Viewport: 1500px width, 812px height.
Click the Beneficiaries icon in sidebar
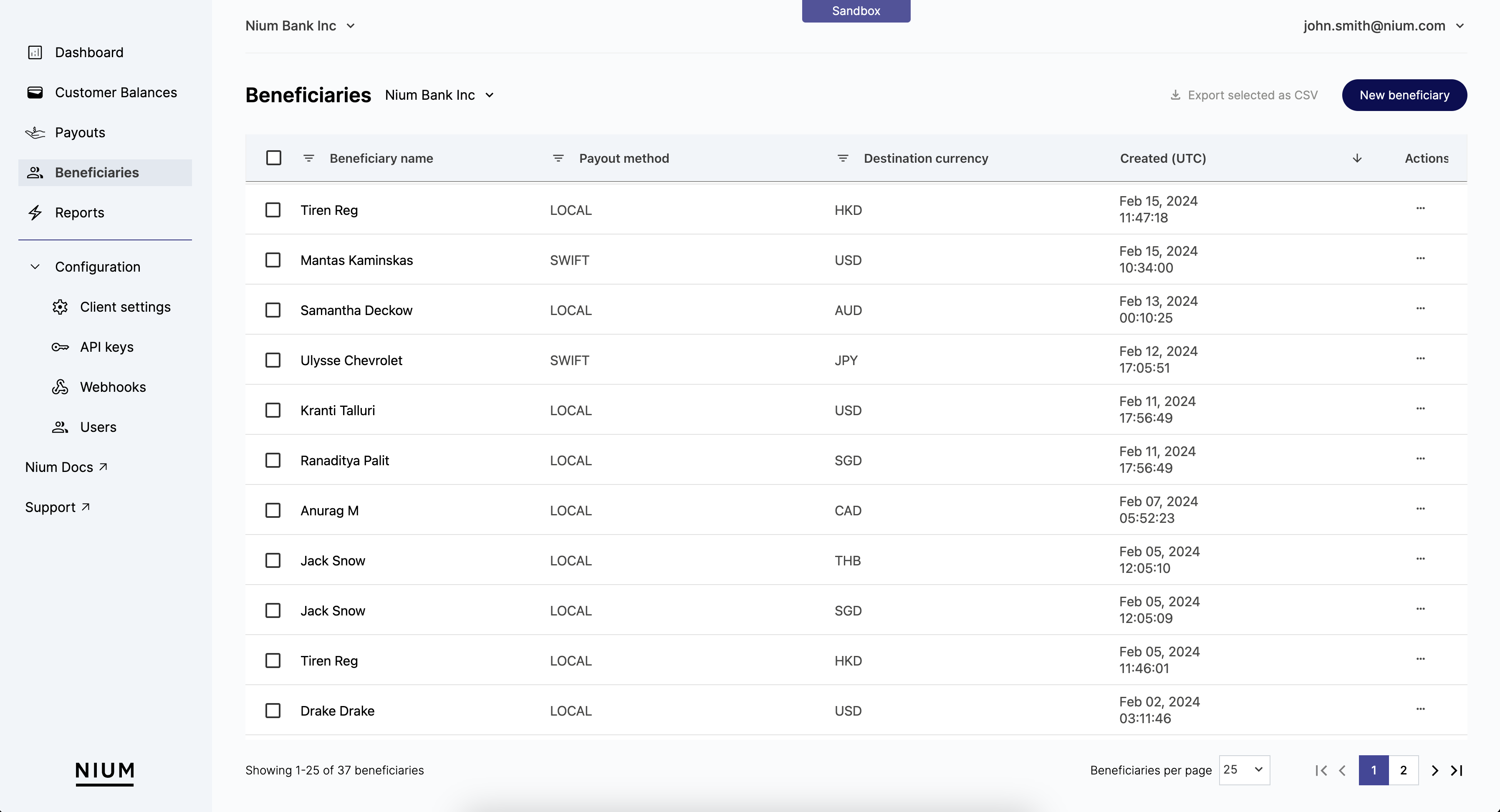click(35, 172)
